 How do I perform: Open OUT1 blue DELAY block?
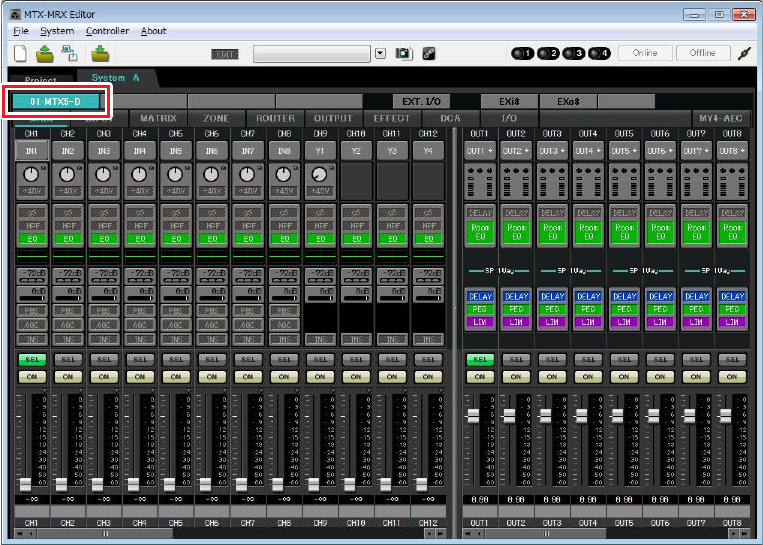[480, 296]
